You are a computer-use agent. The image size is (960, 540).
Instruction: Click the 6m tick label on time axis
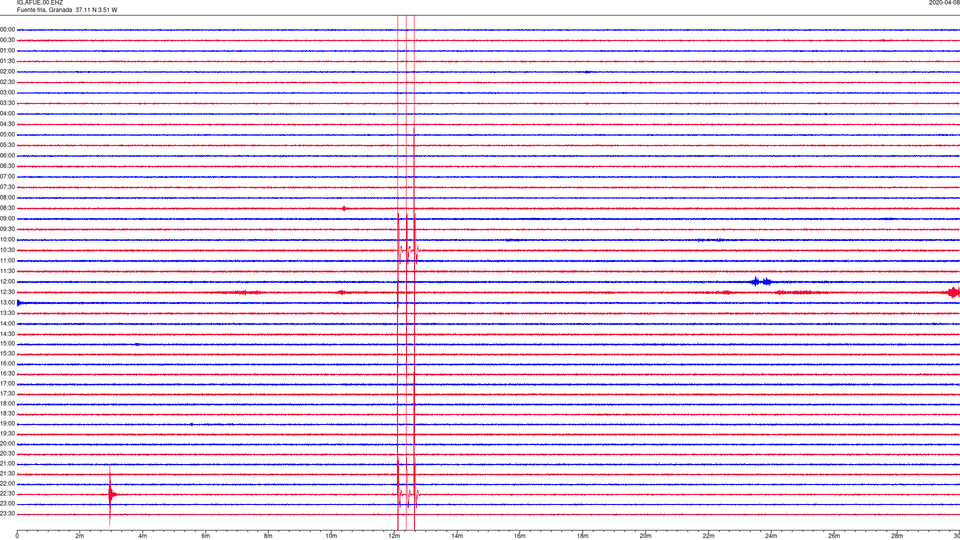click(206, 536)
